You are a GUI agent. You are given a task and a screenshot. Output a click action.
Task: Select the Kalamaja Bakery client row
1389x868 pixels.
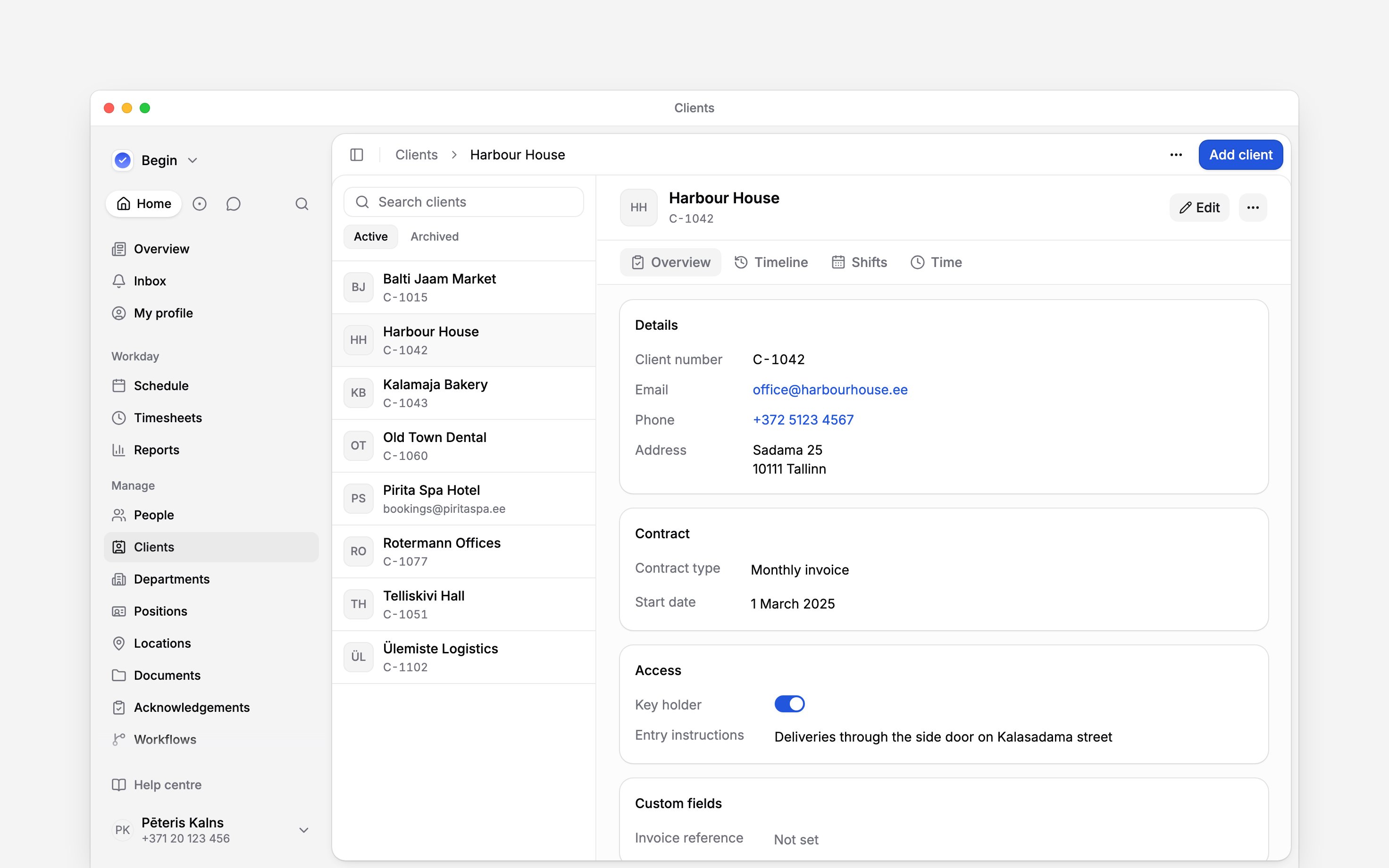(464, 393)
